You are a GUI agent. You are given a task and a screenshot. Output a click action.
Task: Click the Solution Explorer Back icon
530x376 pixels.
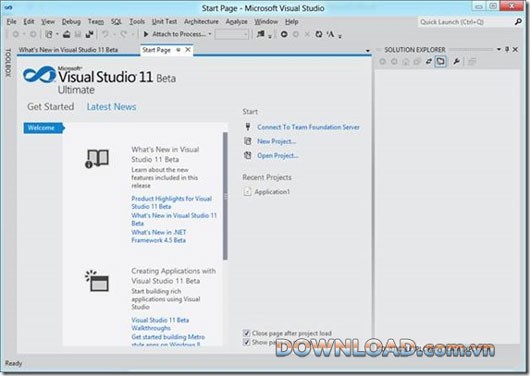point(382,62)
